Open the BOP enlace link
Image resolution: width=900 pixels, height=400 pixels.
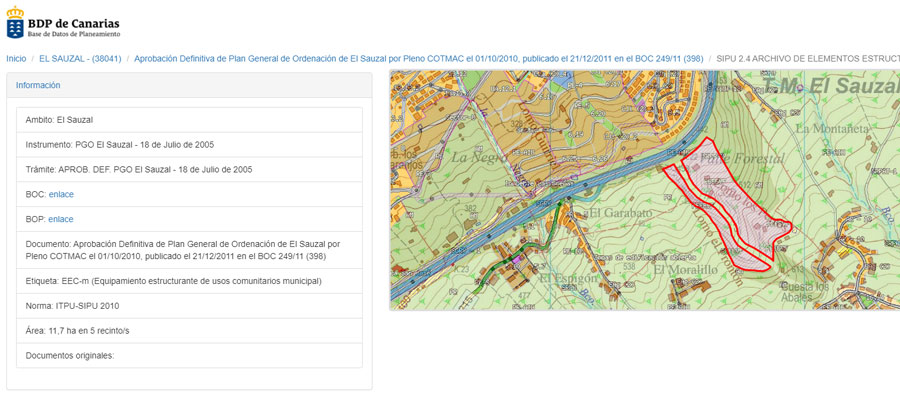(61, 219)
